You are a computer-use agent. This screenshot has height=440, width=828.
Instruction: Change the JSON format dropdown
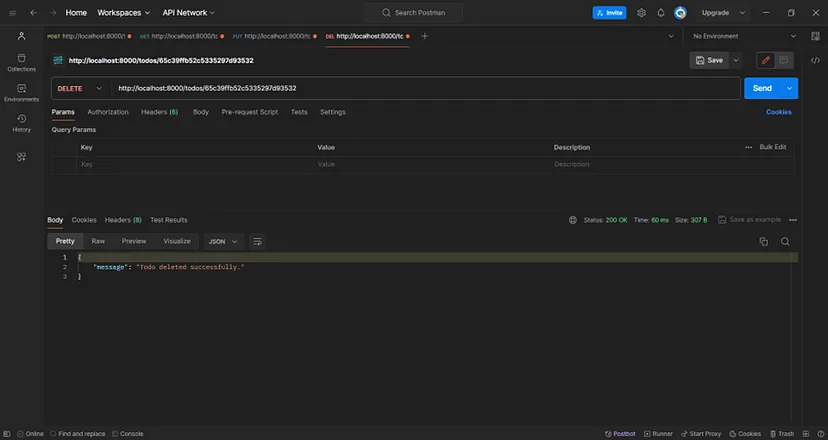click(223, 241)
